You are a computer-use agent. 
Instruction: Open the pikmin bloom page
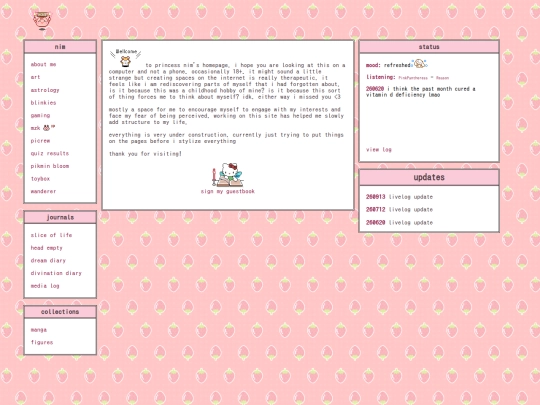pyautogui.click(x=50, y=166)
